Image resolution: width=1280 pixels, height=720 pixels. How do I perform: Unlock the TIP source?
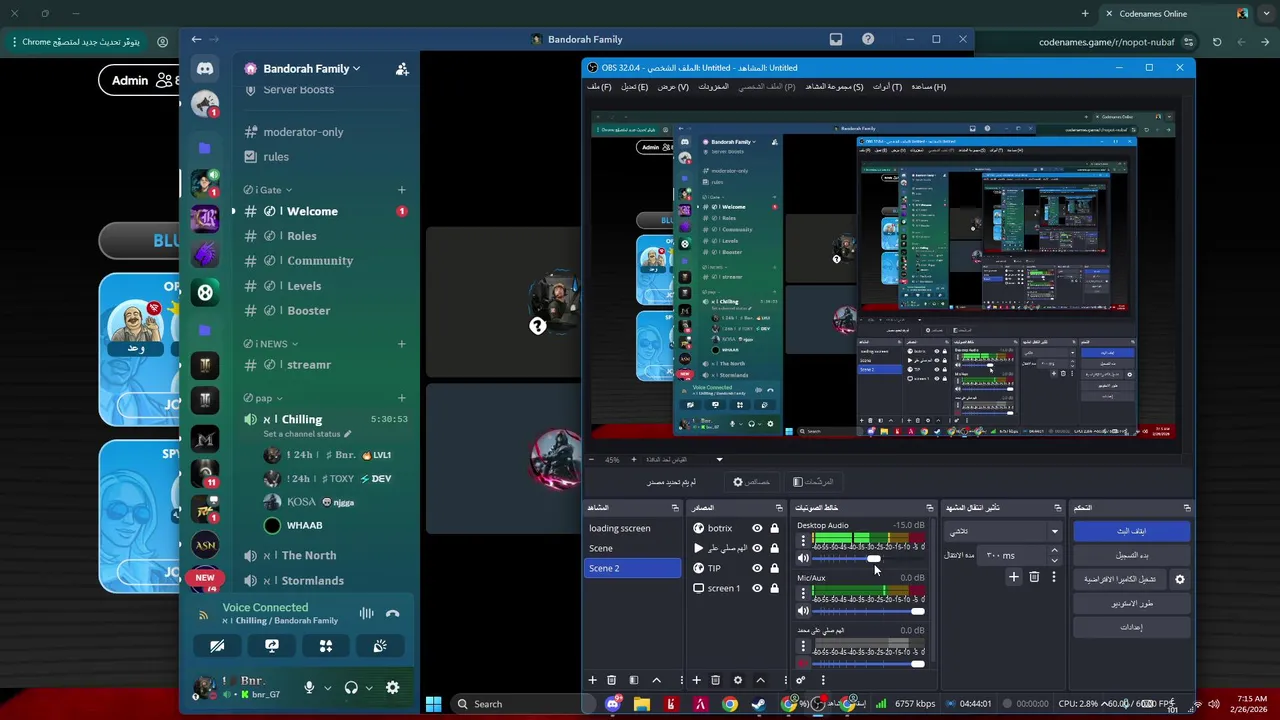[774, 568]
